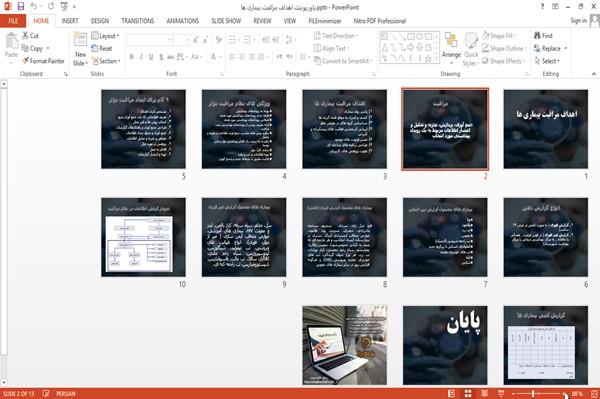The width and height of the screenshot is (600, 399).
Task: Select slide 1 thumbnail
Action: point(546,129)
